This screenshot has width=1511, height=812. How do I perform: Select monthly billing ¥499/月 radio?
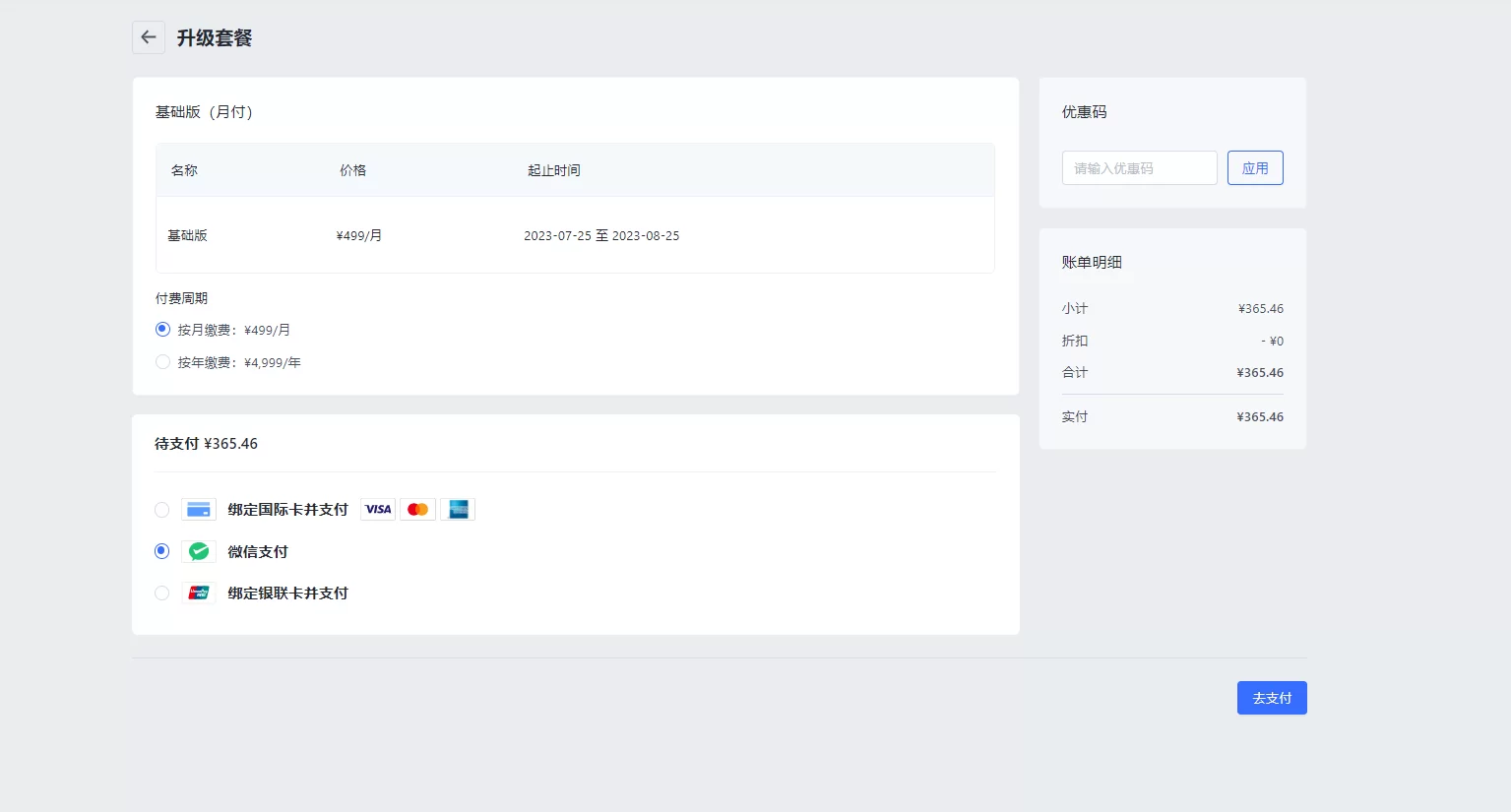pos(162,330)
